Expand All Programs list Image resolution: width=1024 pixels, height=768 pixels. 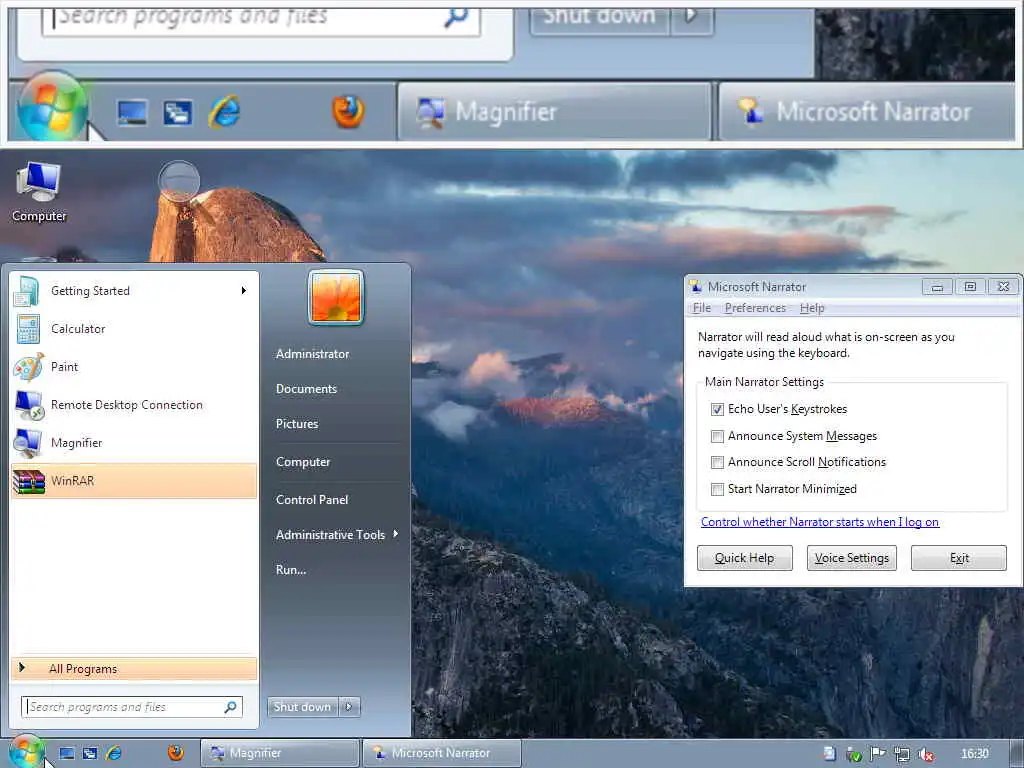134,668
